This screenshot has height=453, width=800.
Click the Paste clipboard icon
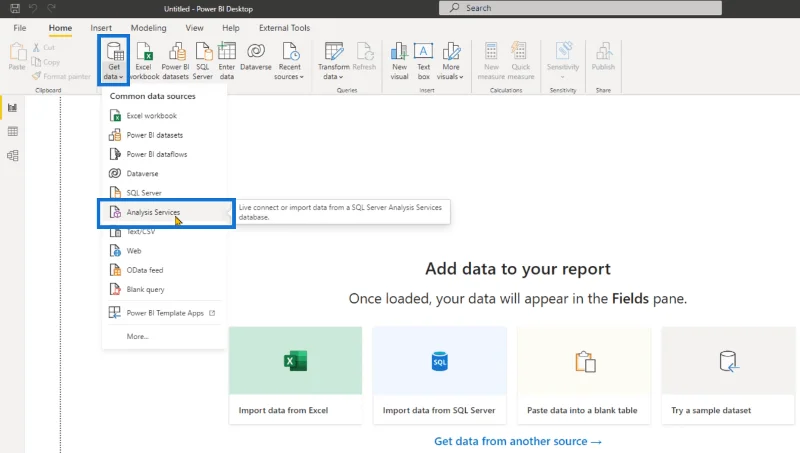(17, 57)
